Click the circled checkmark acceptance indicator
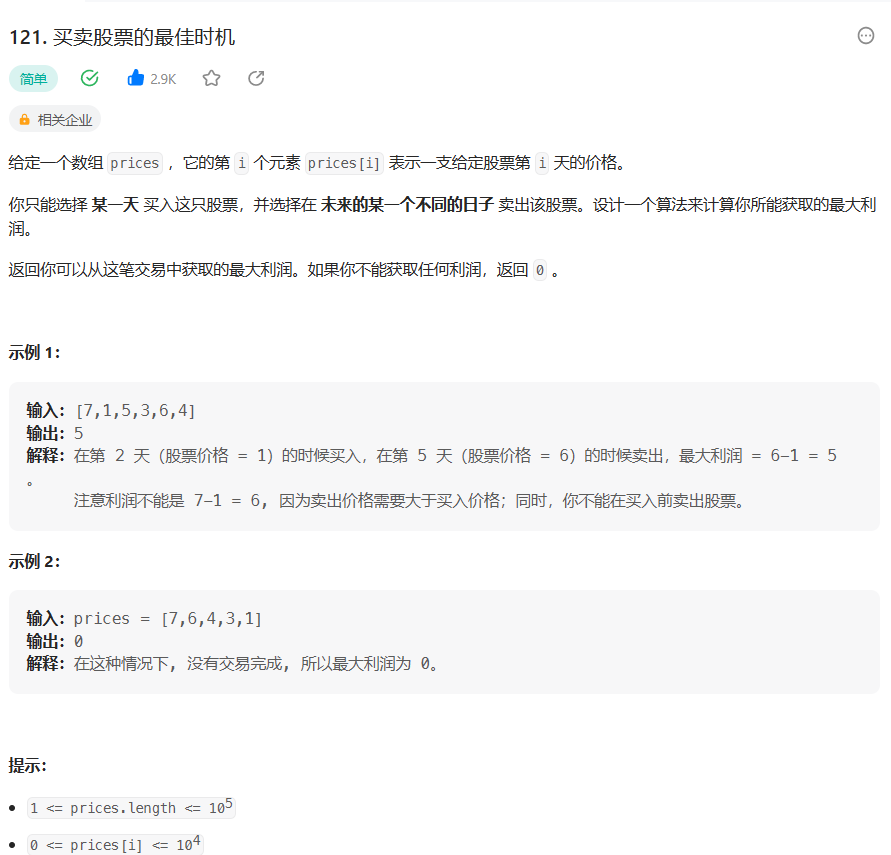Viewport: 891px width, 855px height. [89, 77]
